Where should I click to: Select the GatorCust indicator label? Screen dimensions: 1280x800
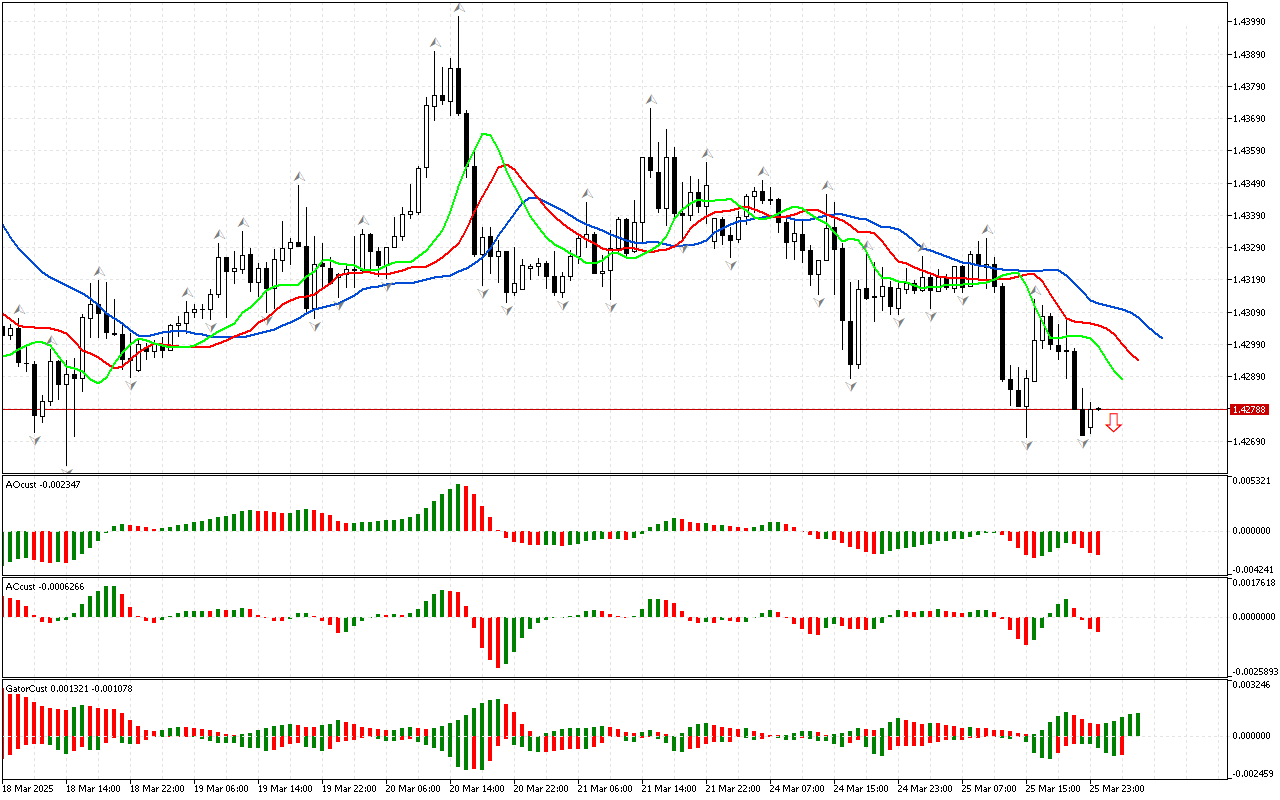69,688
